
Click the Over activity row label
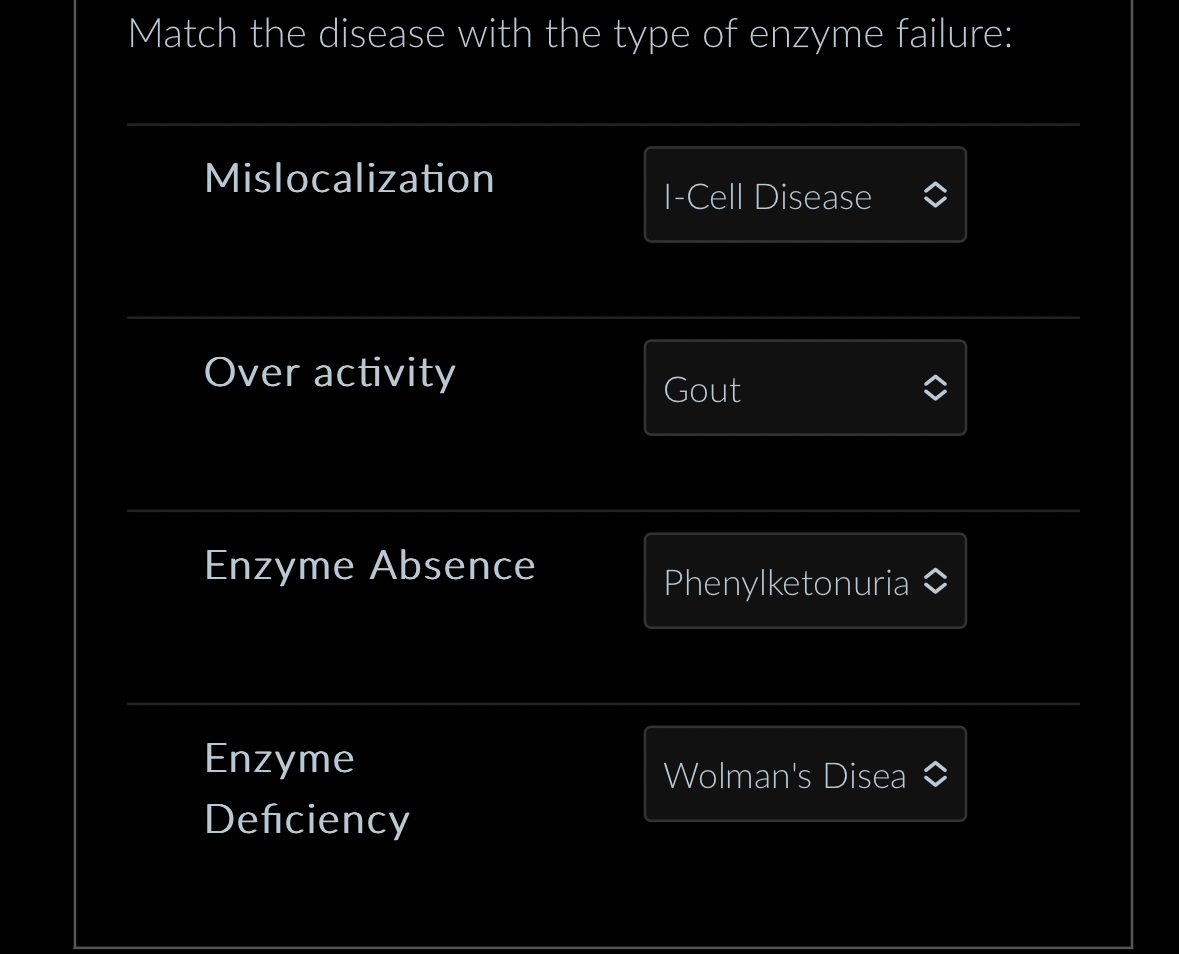pyautogui.click(x=330, y=372)
